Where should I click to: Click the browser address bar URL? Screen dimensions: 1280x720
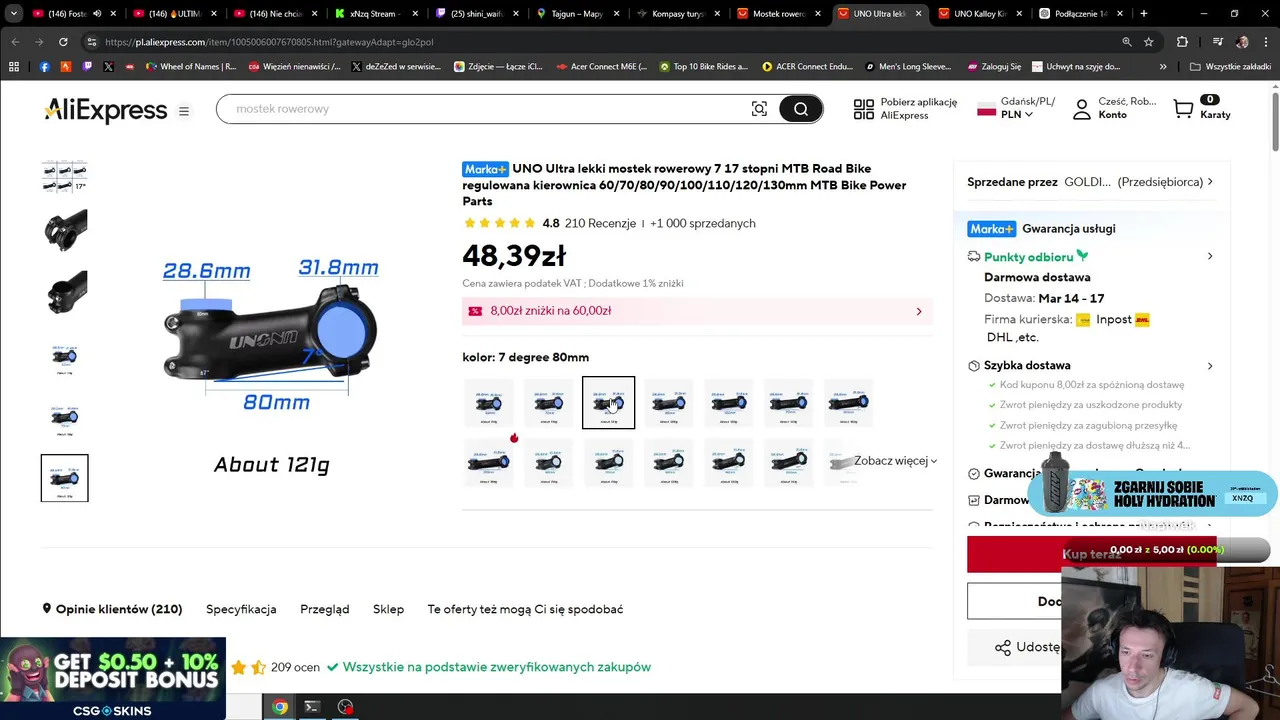[x=269, y=42]
